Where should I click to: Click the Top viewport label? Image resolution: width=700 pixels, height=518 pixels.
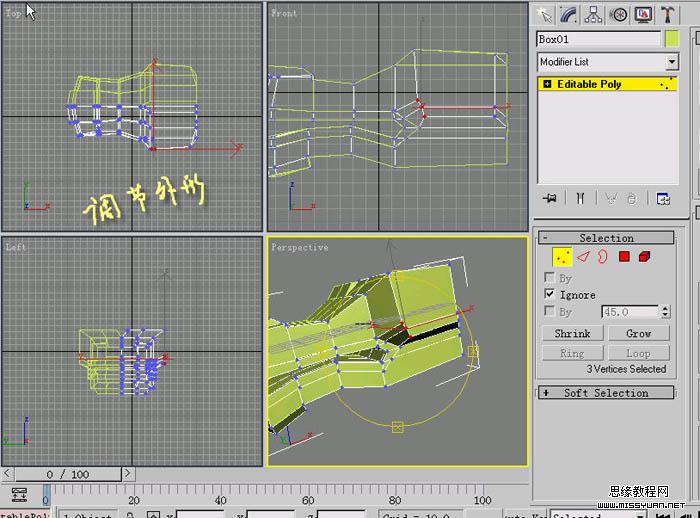pos(13,13)
